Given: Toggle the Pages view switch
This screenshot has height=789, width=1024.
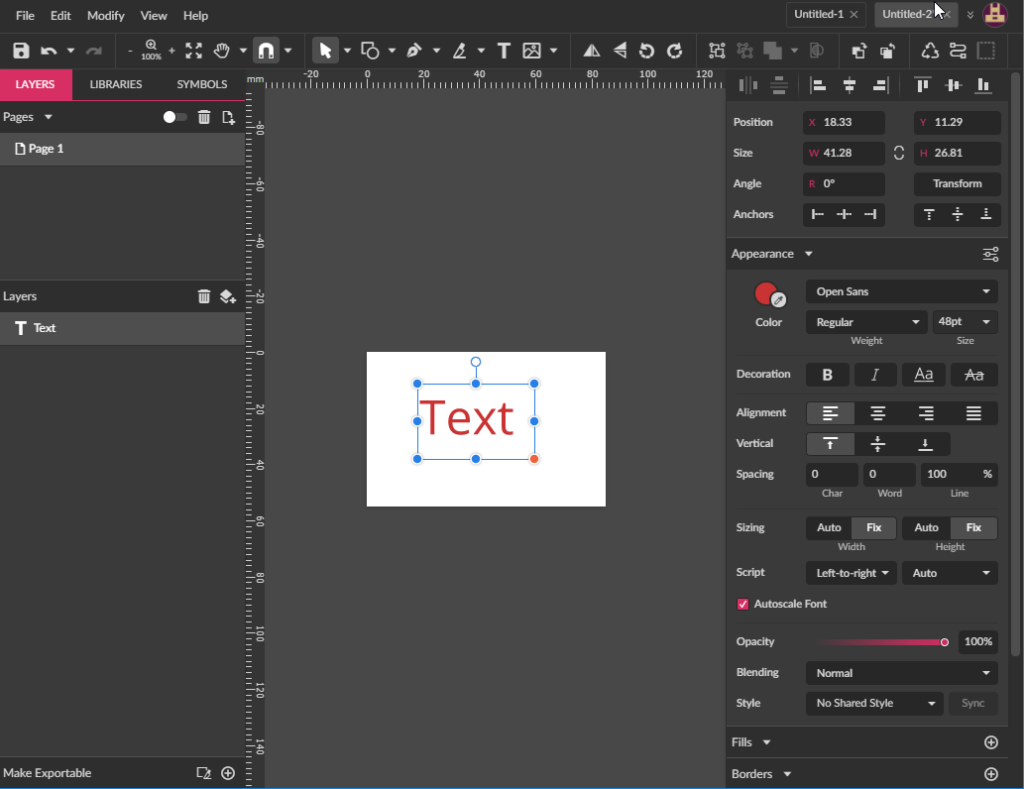Looking at the screenshot, I should click(175, 117).
